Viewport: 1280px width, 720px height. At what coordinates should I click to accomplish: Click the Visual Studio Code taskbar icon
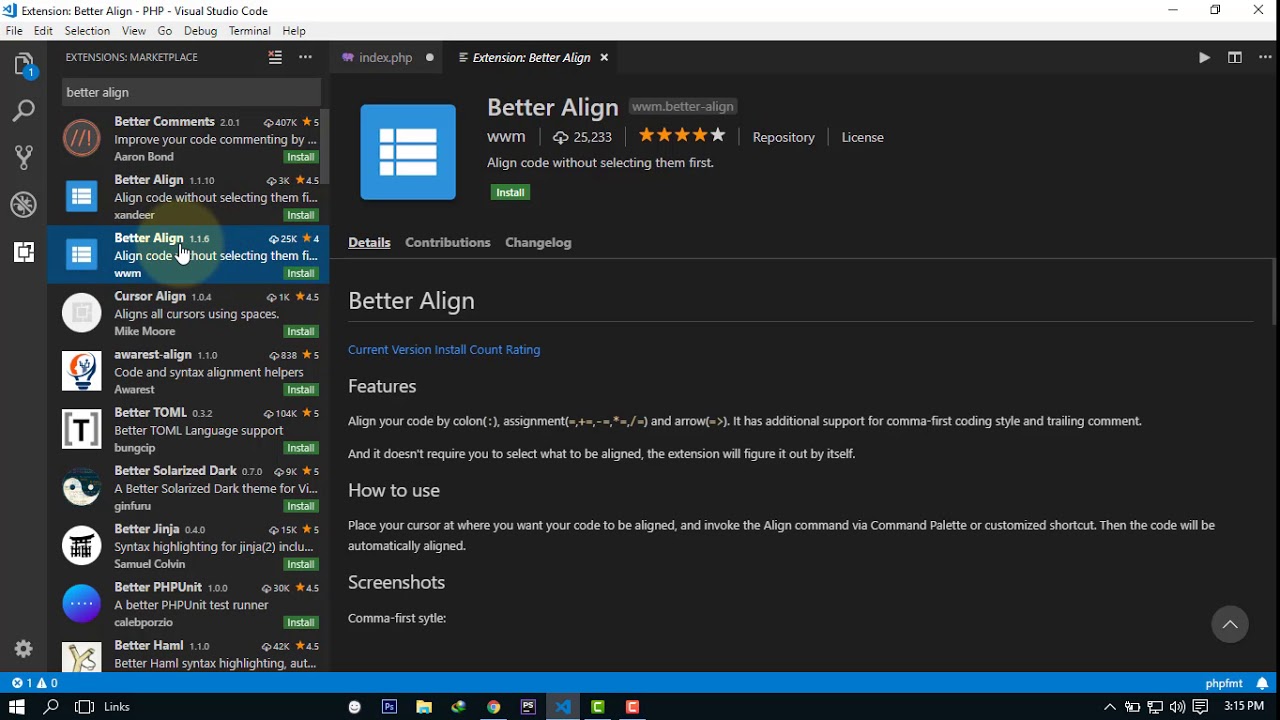(564, 707)
